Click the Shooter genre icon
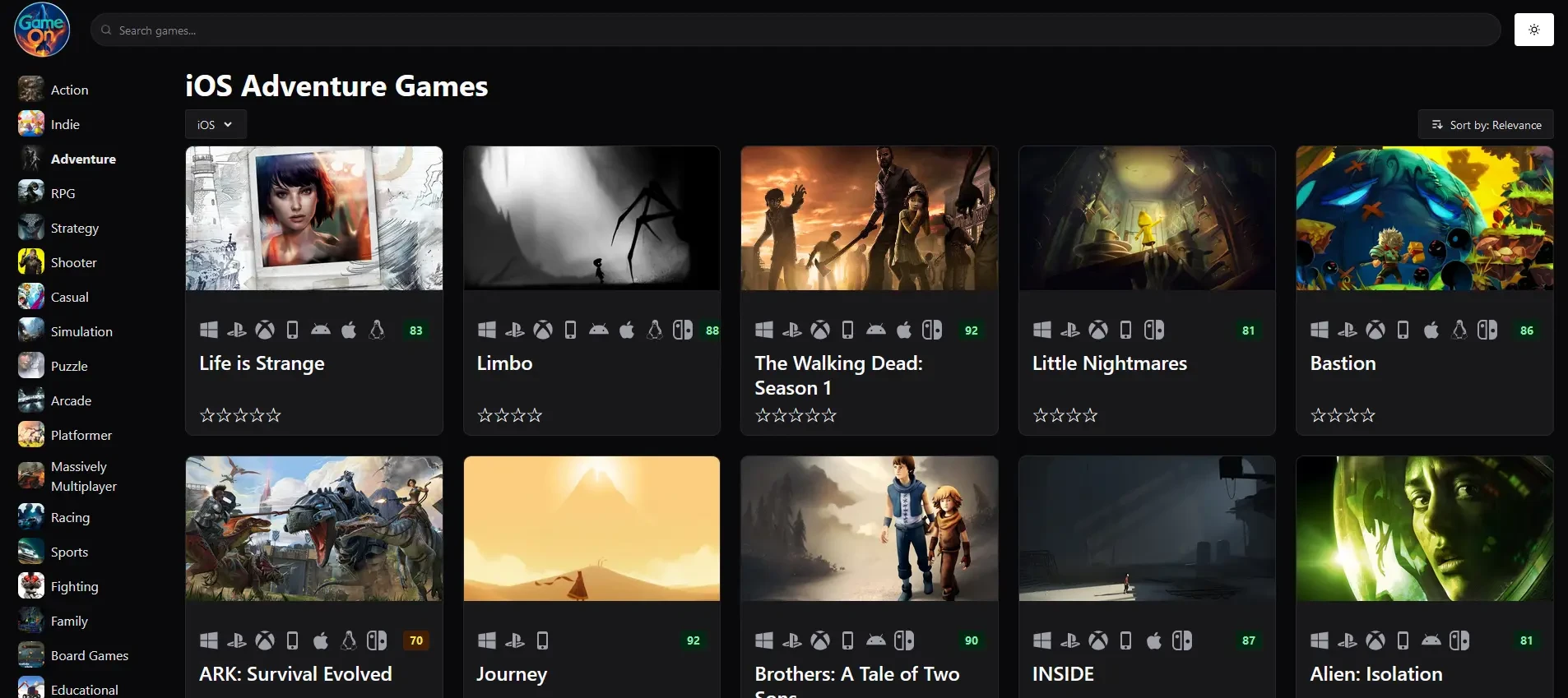The image size is (1568, 698). point(31,262)
